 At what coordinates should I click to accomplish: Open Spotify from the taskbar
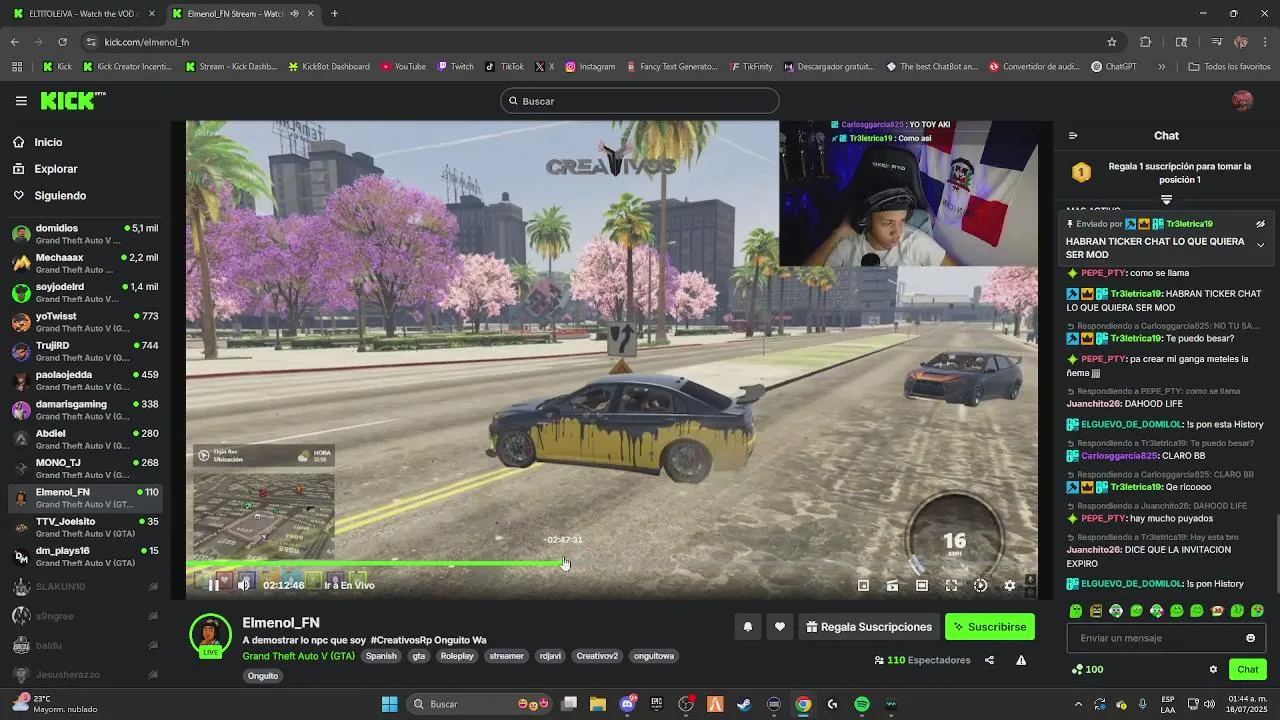[862, 704]
